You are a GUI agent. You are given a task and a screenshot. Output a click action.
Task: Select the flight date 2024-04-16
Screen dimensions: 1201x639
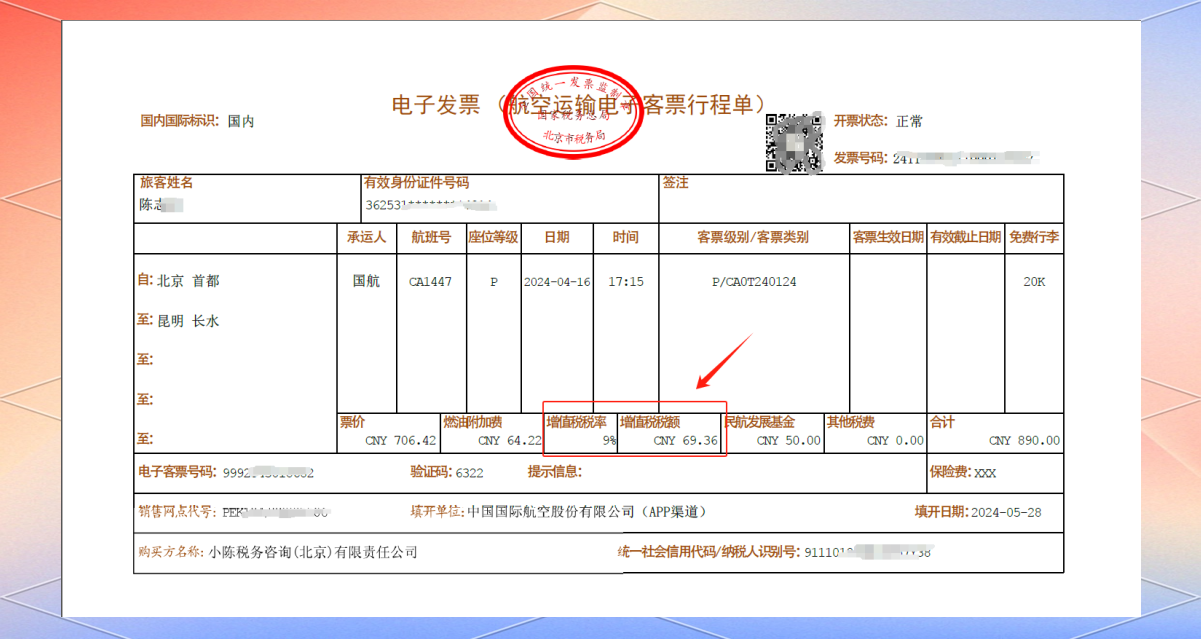coord(557,282)
